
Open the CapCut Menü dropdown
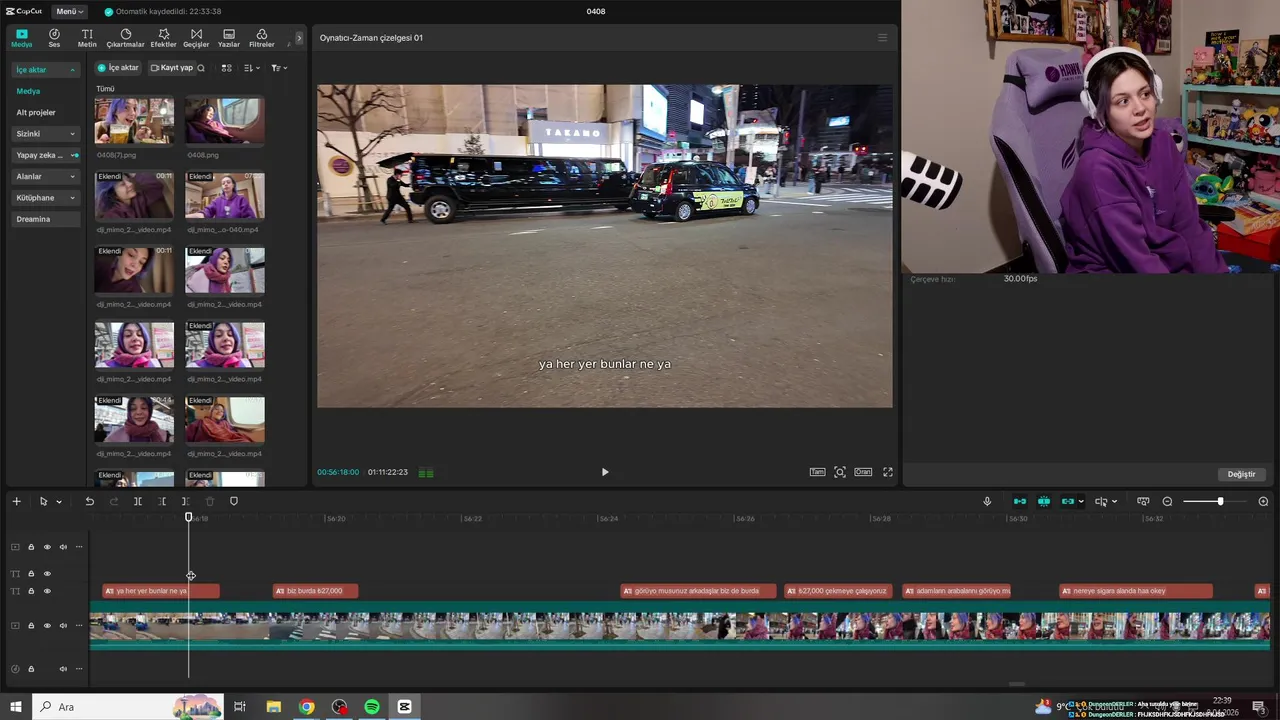(69, 11)
